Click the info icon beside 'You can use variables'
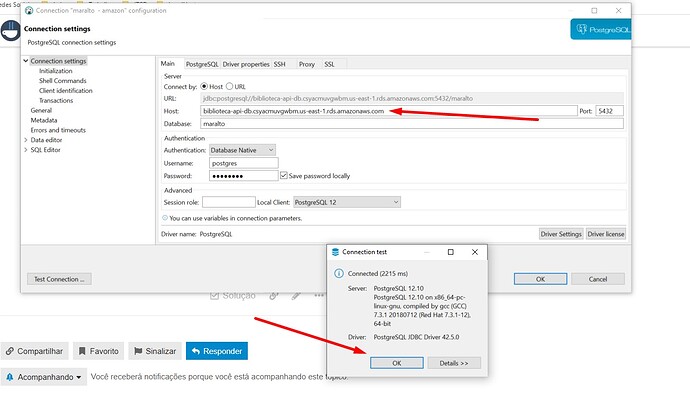This screenshot has height=401, width=690. point(165,218)
